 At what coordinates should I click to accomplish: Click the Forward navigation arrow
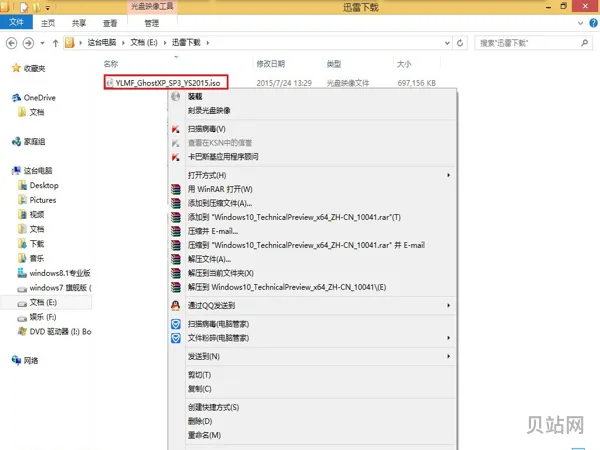pyautogui.click(x=28, y=43)
